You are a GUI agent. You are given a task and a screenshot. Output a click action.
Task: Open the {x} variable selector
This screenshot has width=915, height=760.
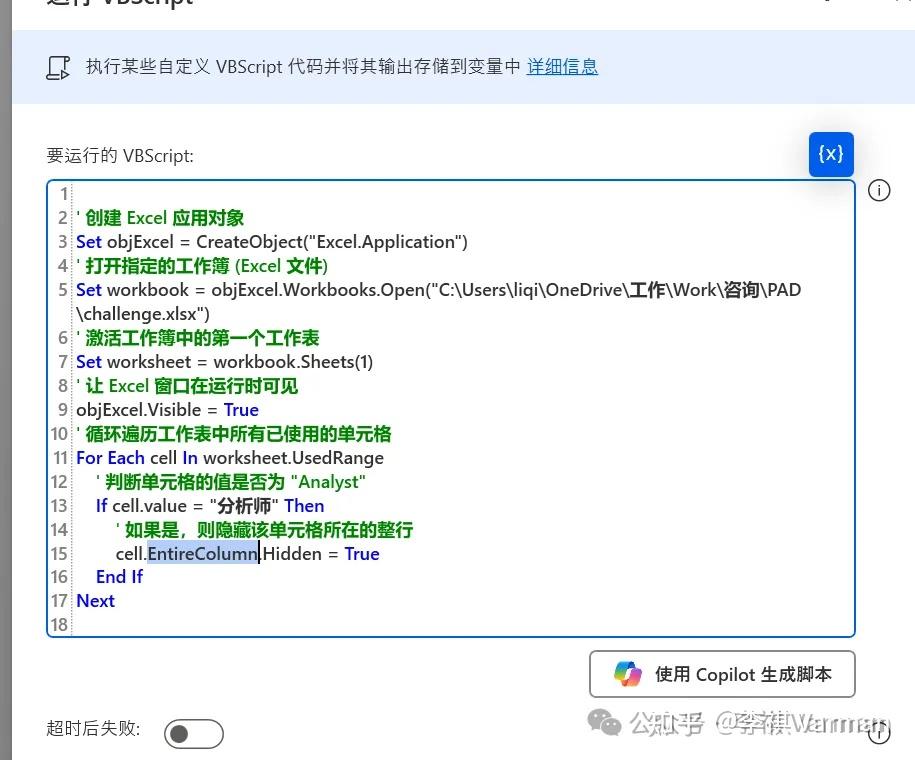pyautogui.click(x=831, y=154)
